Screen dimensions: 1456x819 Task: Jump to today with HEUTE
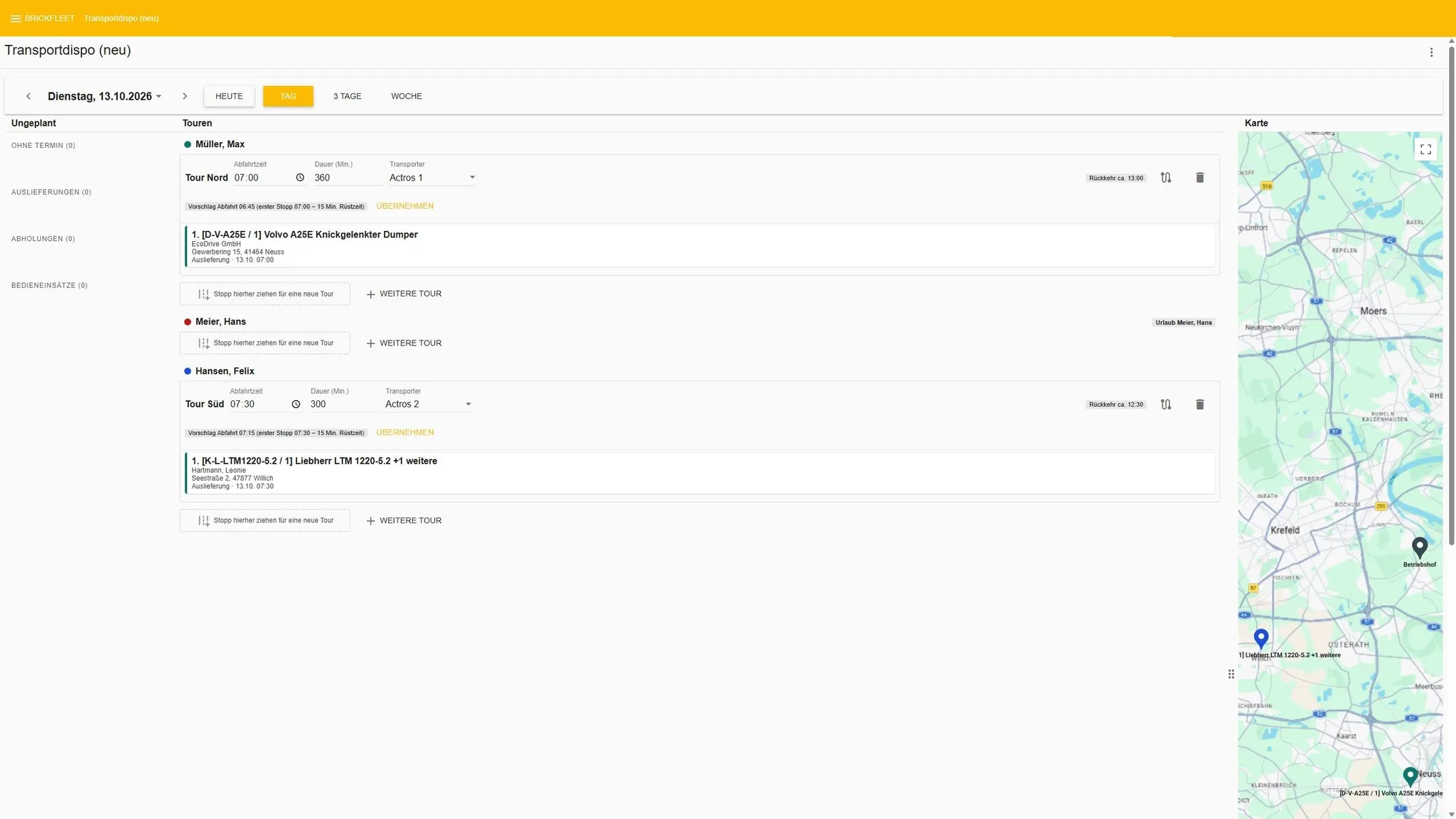click(229, 96)
